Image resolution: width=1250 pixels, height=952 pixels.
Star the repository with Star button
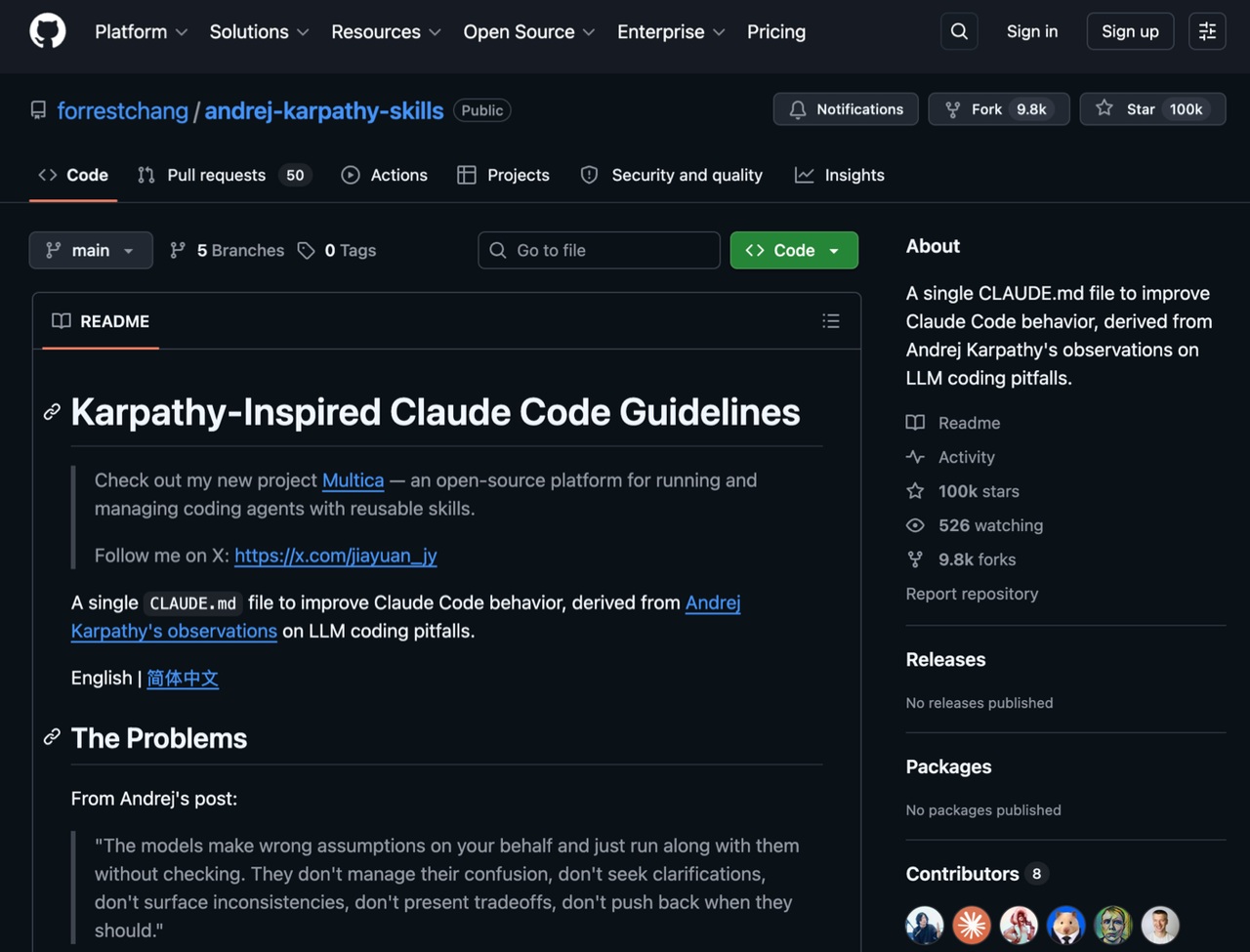(x=1152, y=109)
